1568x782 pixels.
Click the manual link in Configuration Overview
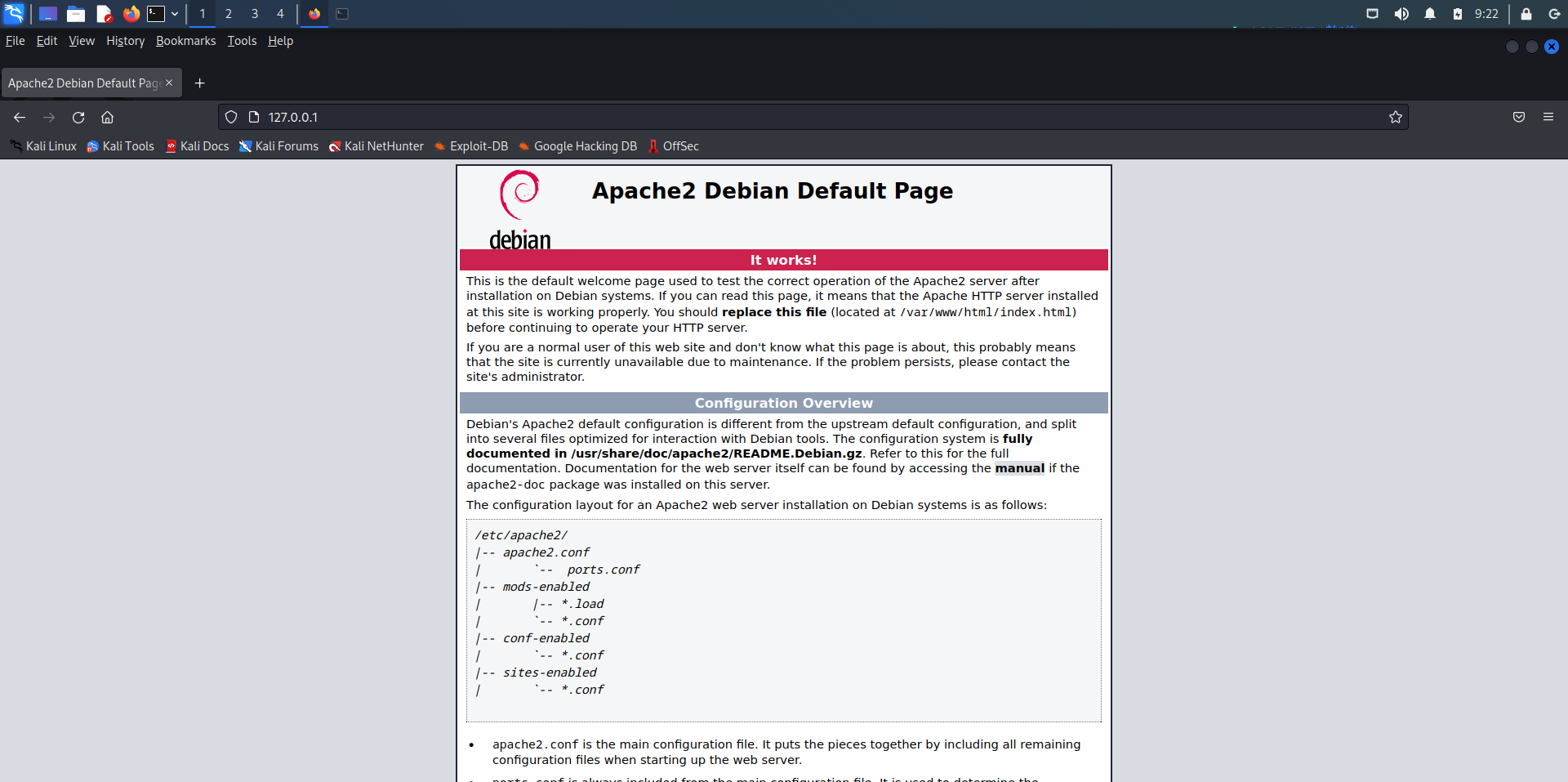[x=1019, y=468]
